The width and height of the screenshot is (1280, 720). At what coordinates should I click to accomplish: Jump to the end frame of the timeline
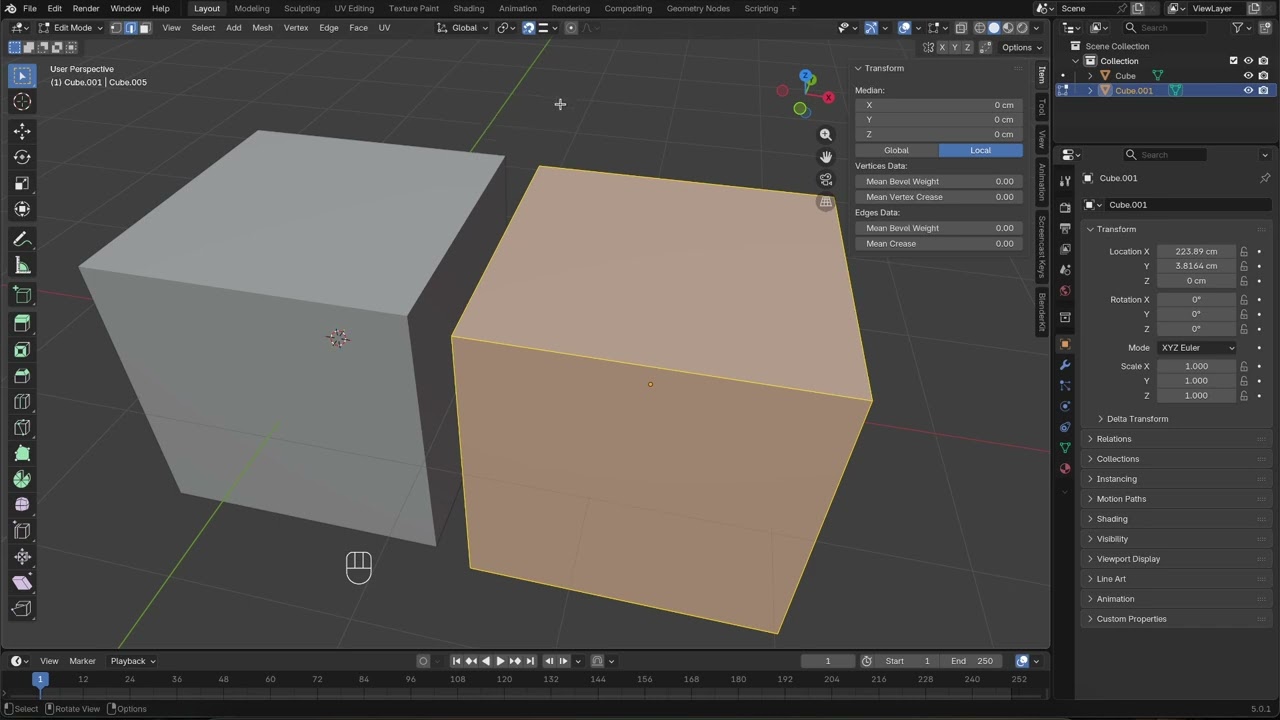click(530, 661)
